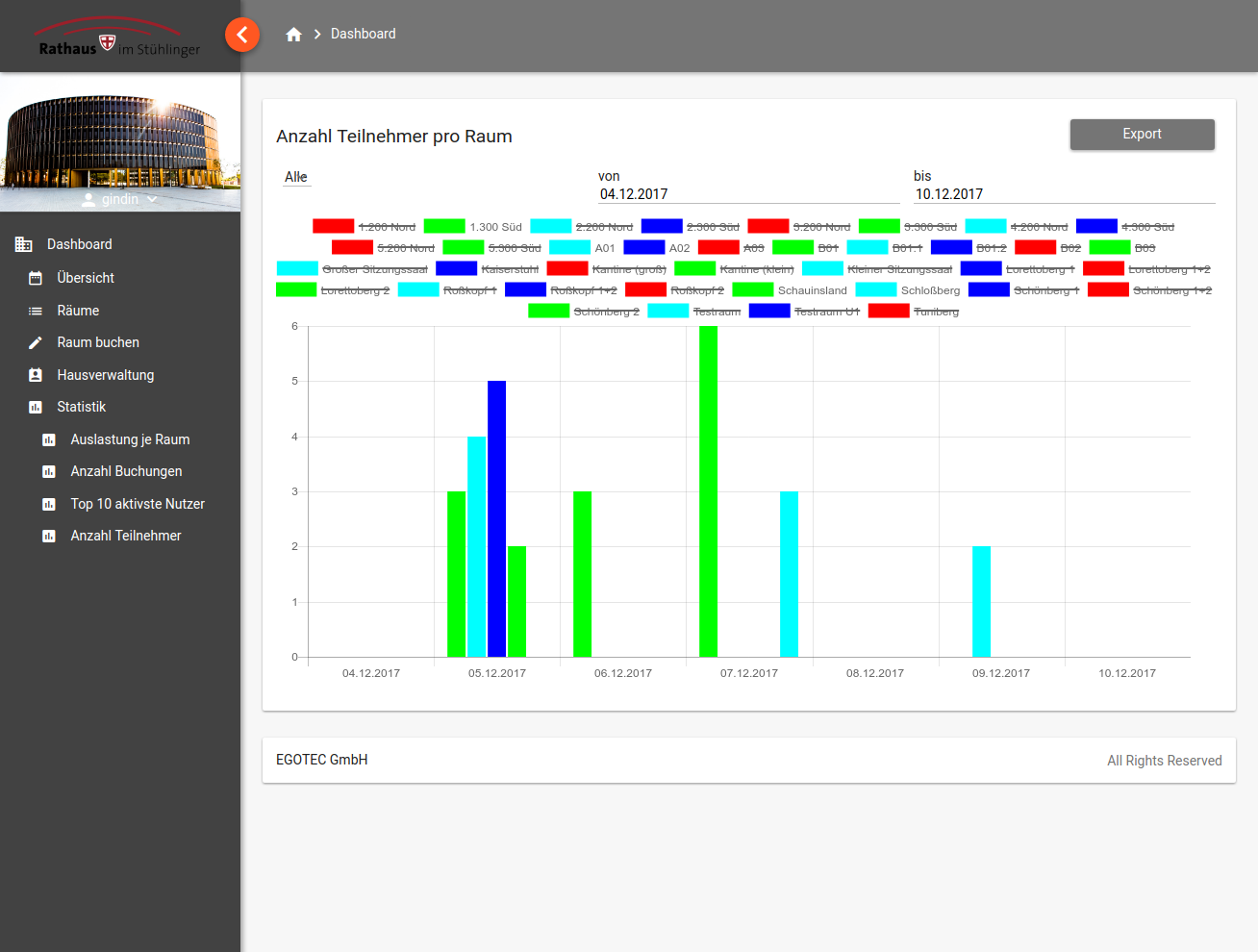Click the blue bar on 05.12.2017
This screenshot has height=952, width=1258.
pyautogui.click(x=496, y=519)
